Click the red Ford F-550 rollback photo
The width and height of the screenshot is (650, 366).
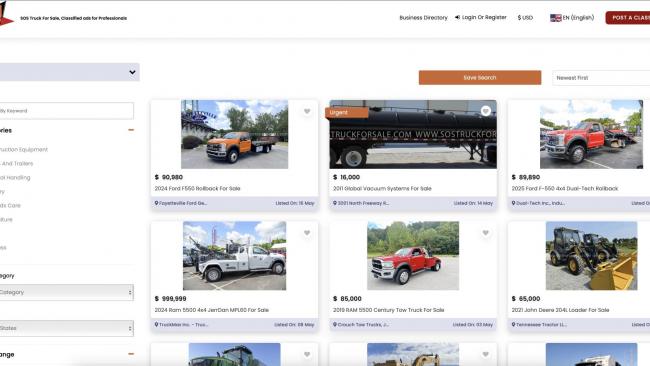coord(591,134)
